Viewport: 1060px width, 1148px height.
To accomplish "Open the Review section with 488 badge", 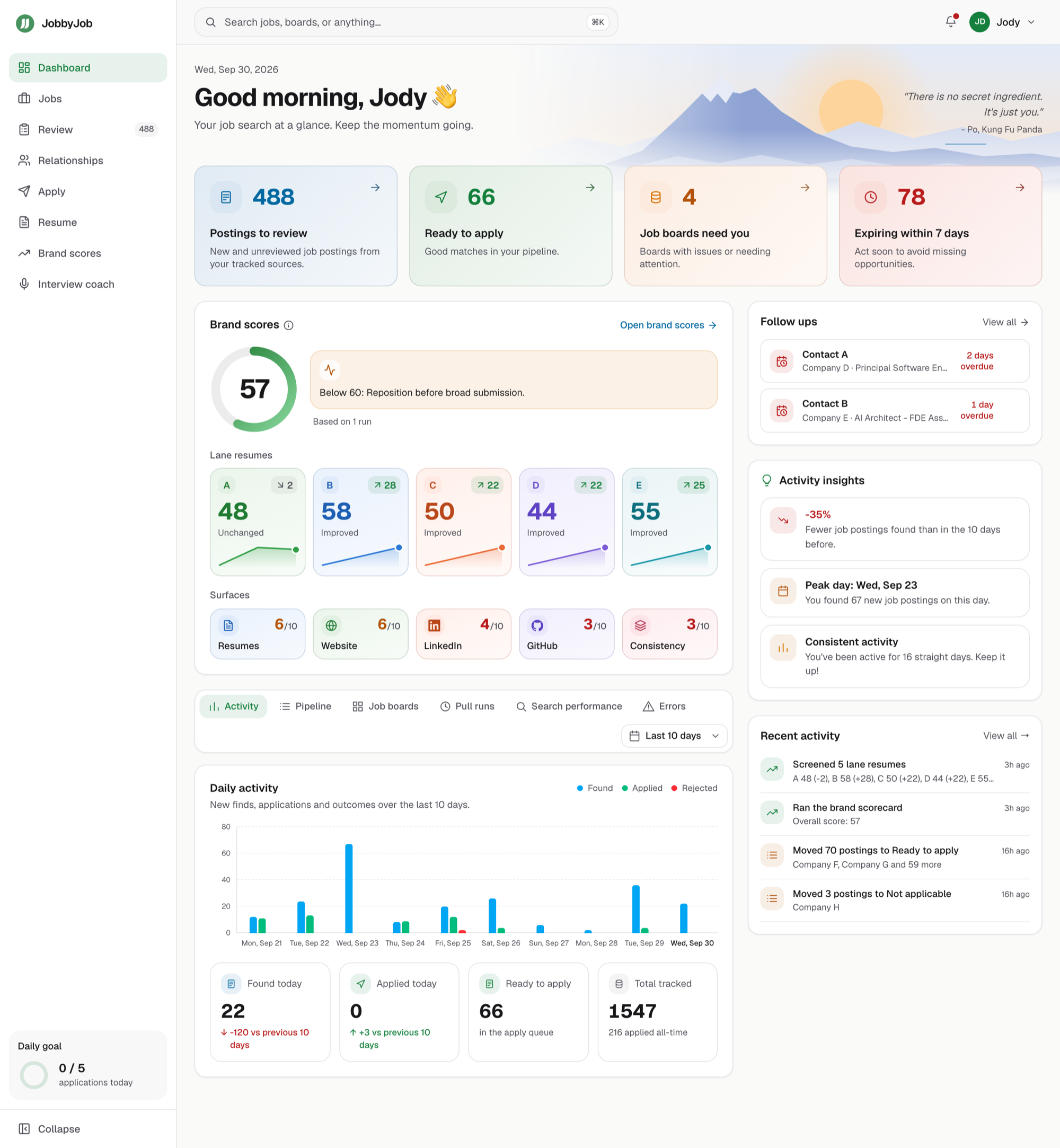I will 88,130.
